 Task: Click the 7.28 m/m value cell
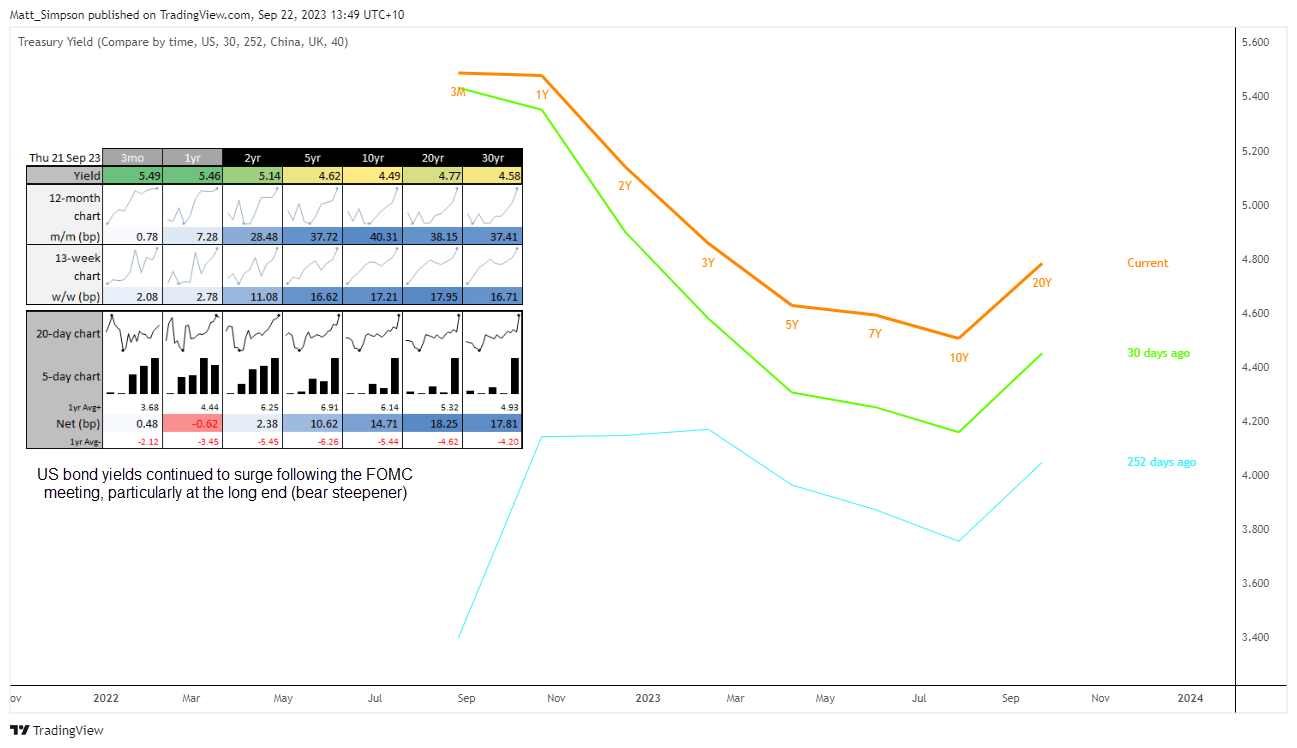[192, 236]
